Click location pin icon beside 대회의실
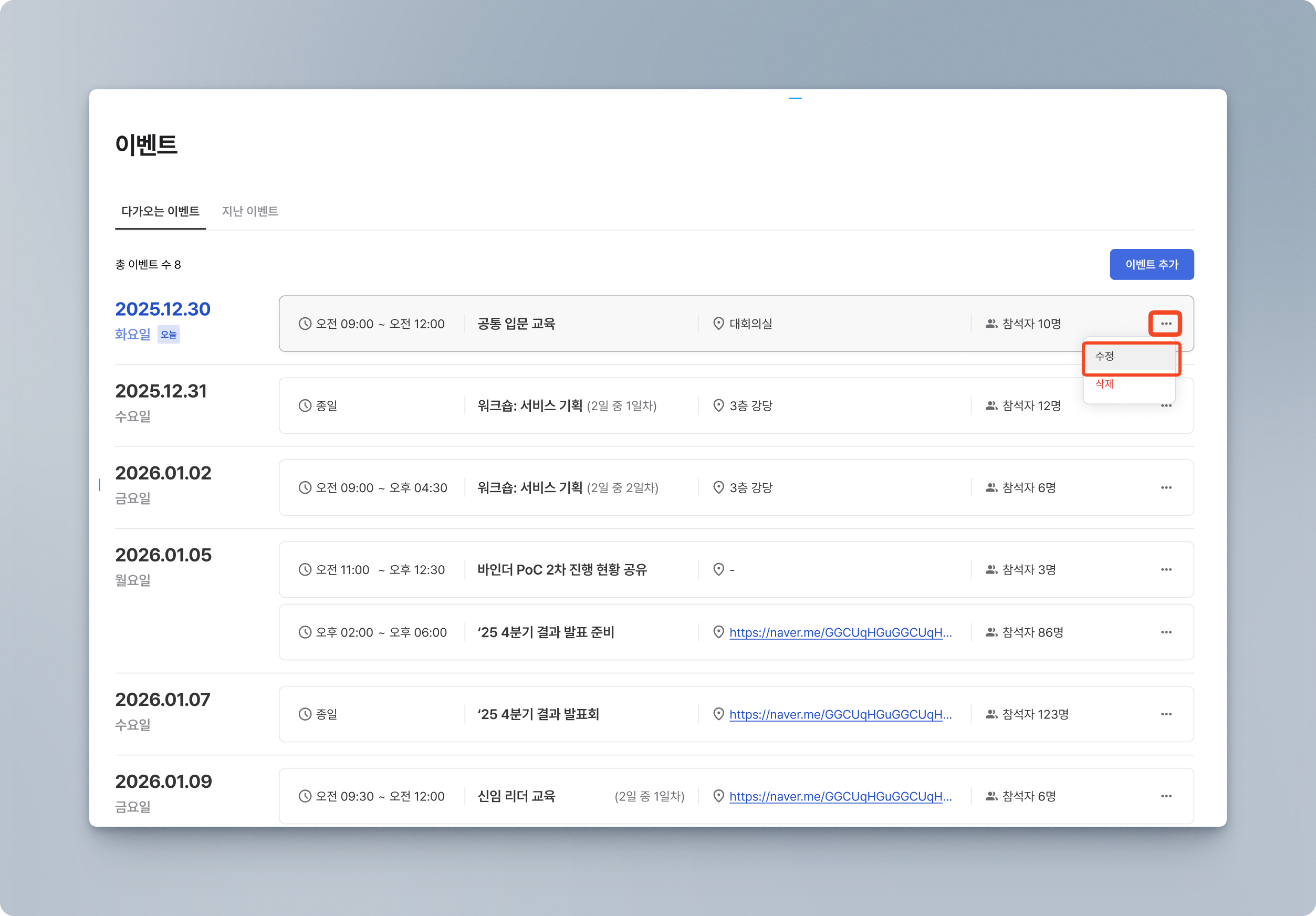Screen dimensions: 1316x916 (x=718, y=324)
